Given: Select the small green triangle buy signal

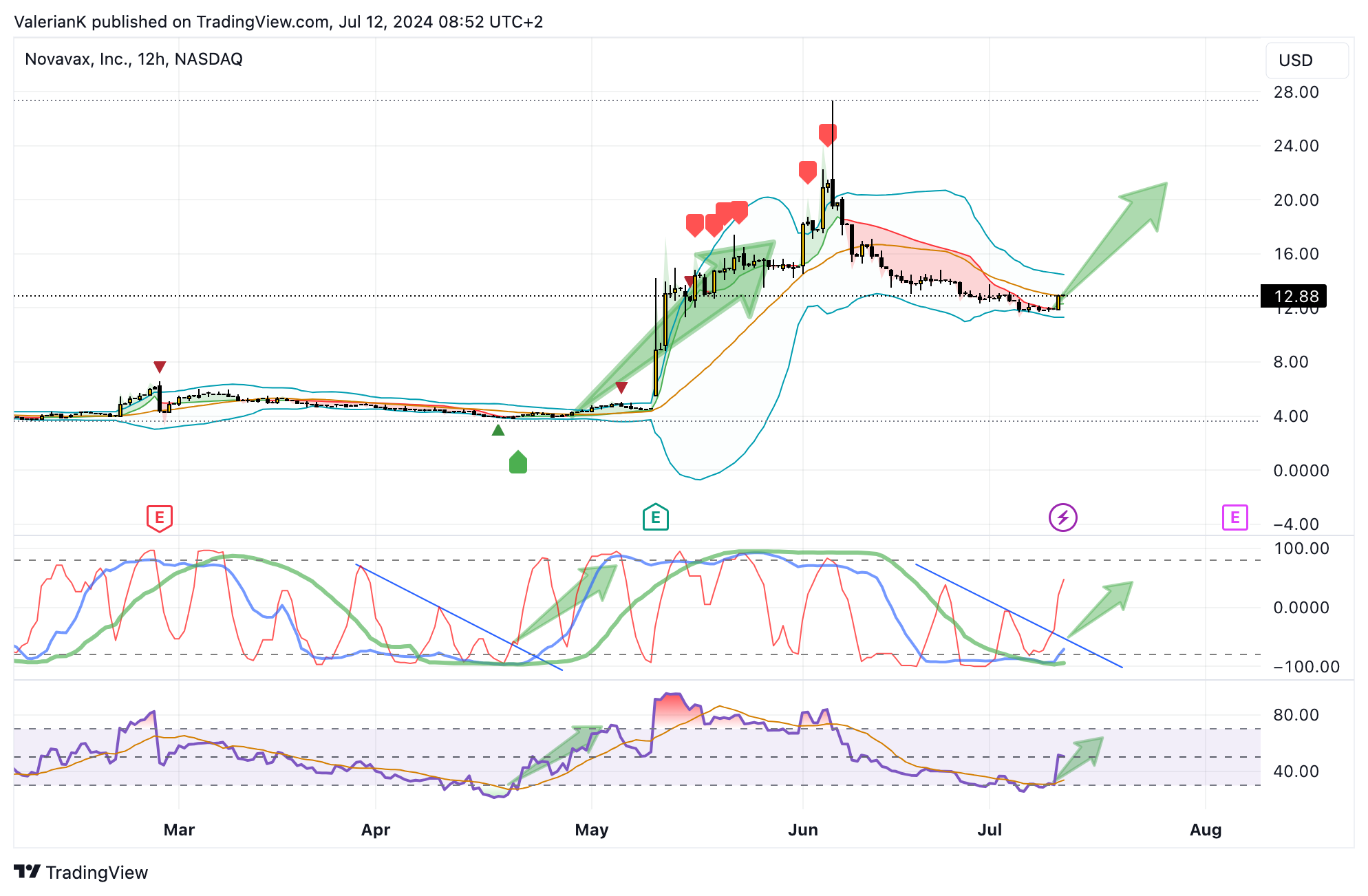Looking at the screenshot, I should point(498,430).
